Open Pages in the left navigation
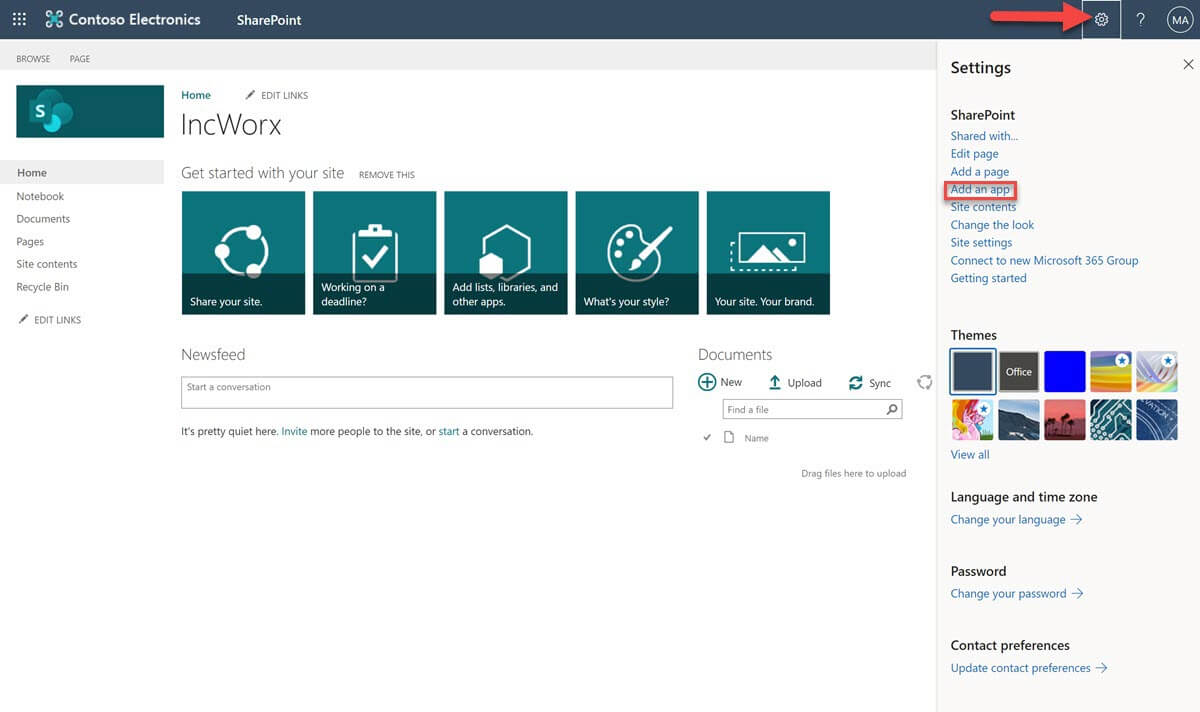This screenshot has height=712, width=1200. [30, 241]
